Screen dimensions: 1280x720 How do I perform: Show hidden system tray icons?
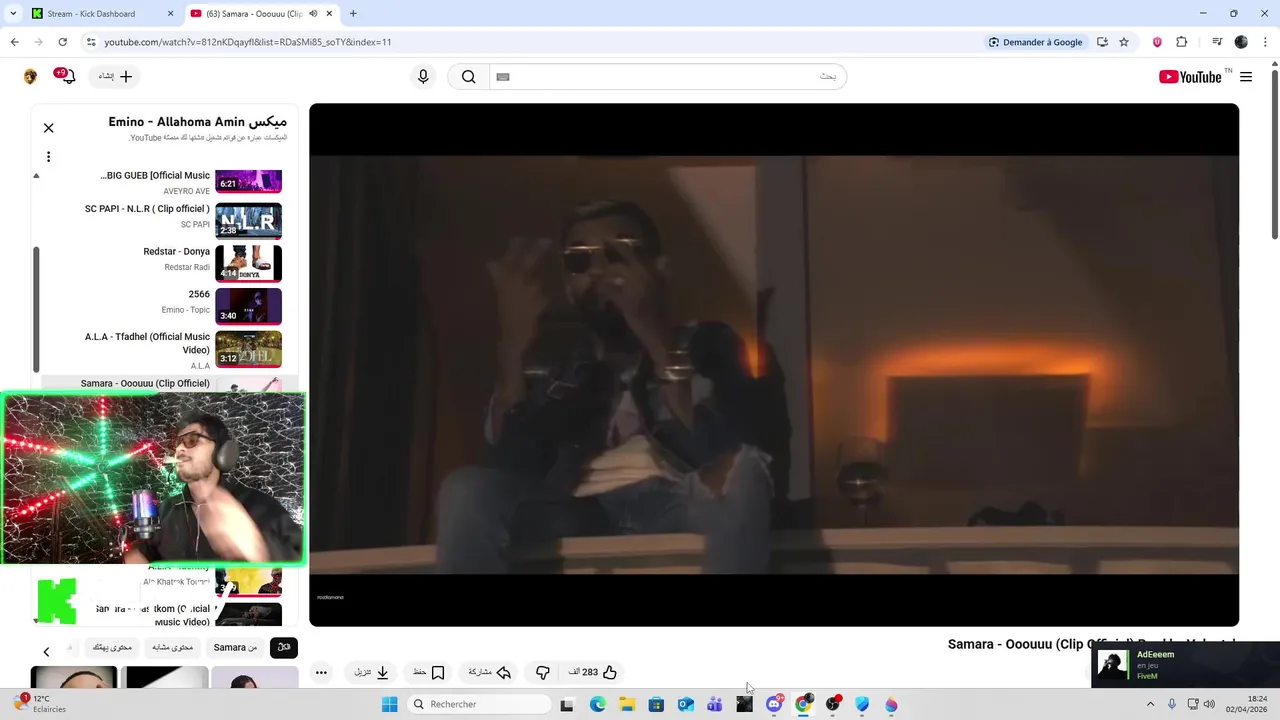[1150, 704]
